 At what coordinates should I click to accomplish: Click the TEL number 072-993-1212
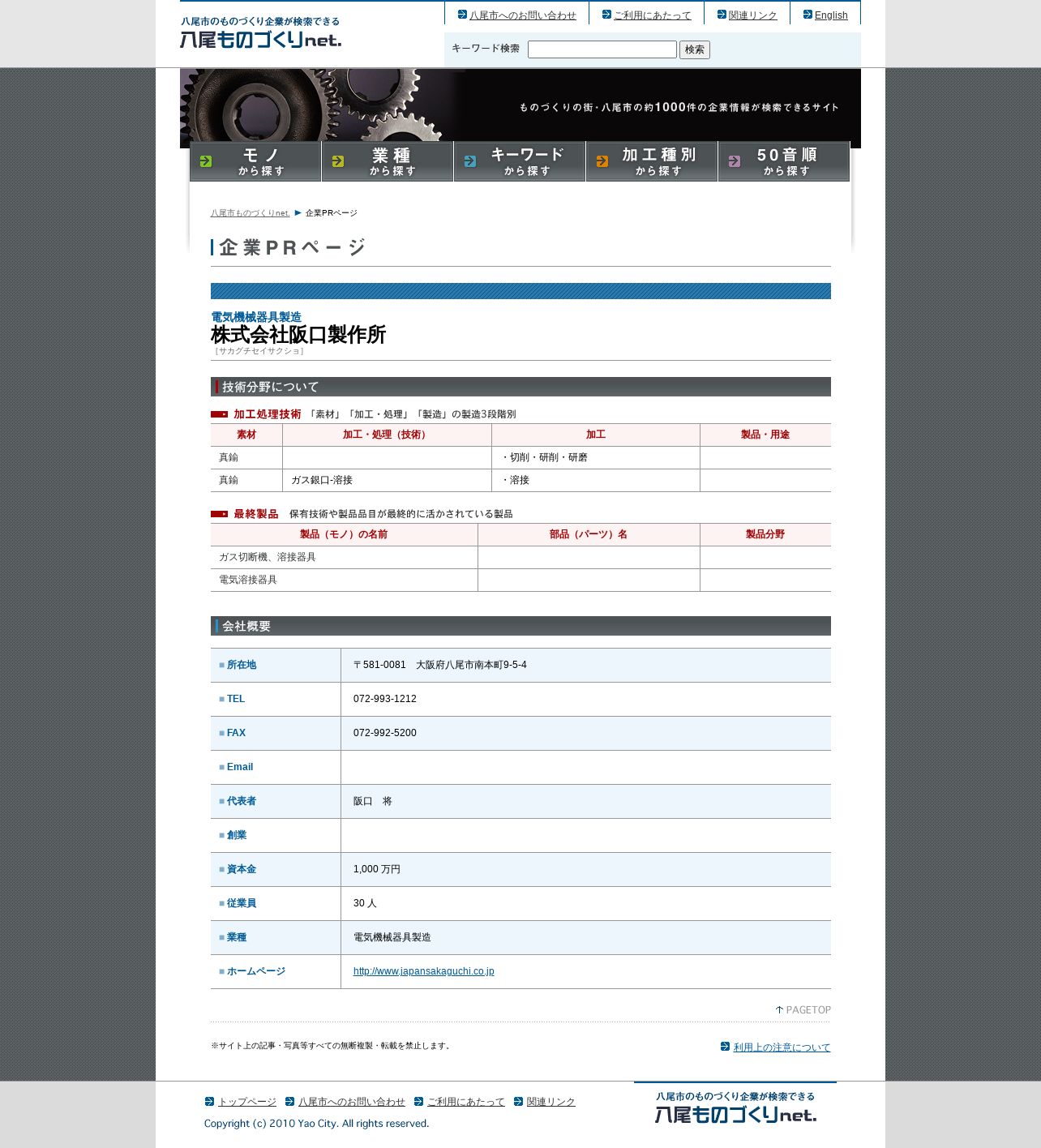pyautogui.click(x=385, y=699)
